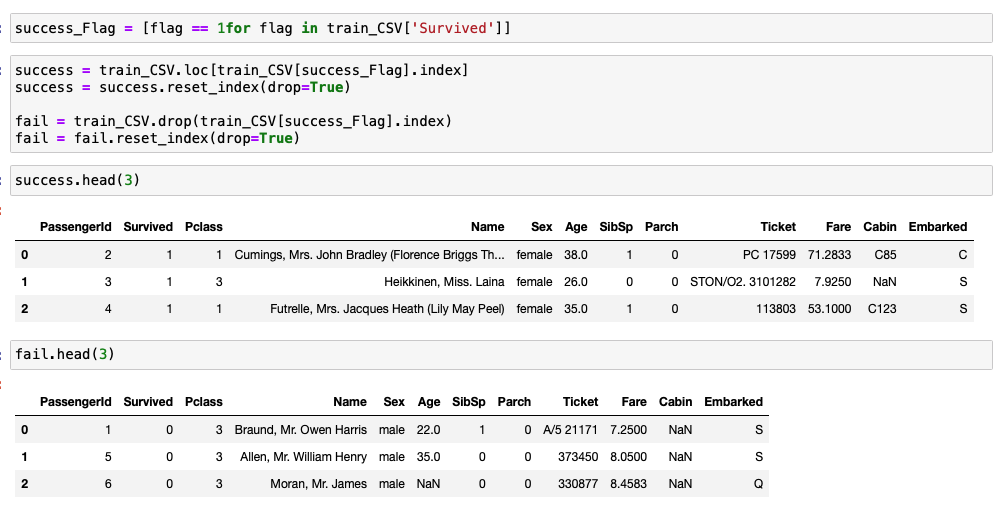Click PassengerId header in success table
This screenshot has width=1003, height=505.
[x=75, y=227]
